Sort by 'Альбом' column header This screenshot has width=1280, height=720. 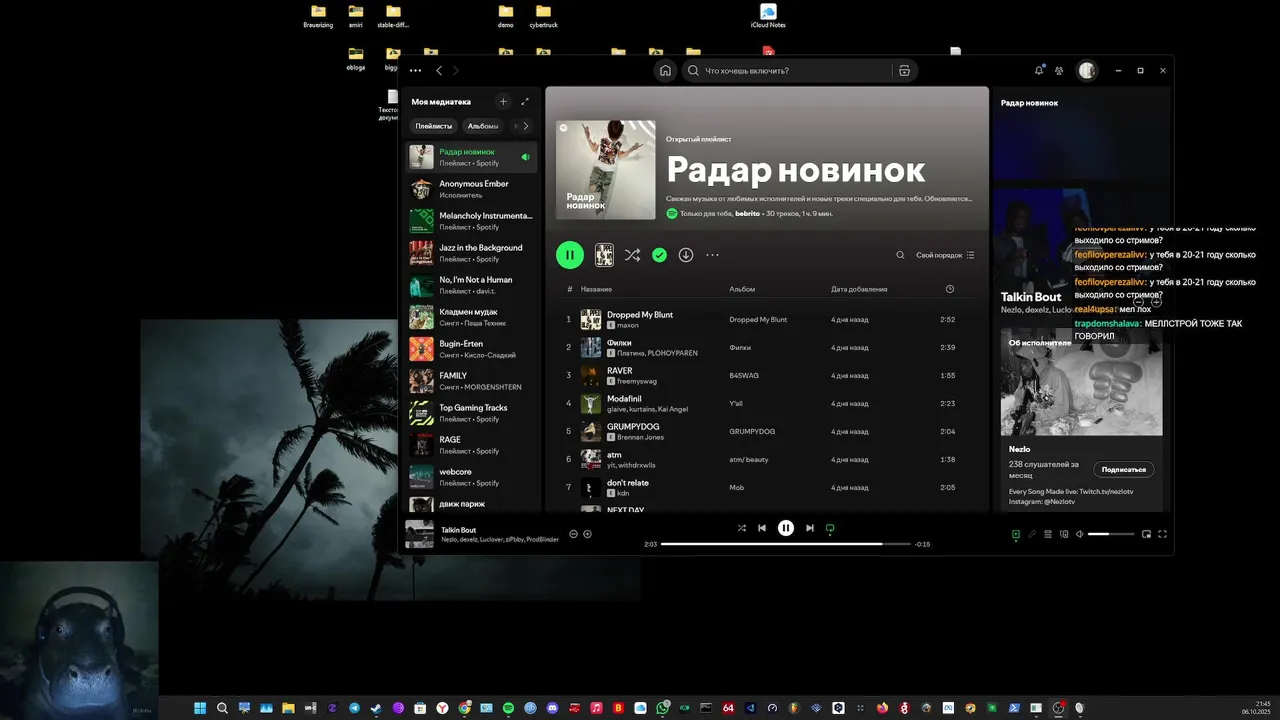tap(742, 289)
